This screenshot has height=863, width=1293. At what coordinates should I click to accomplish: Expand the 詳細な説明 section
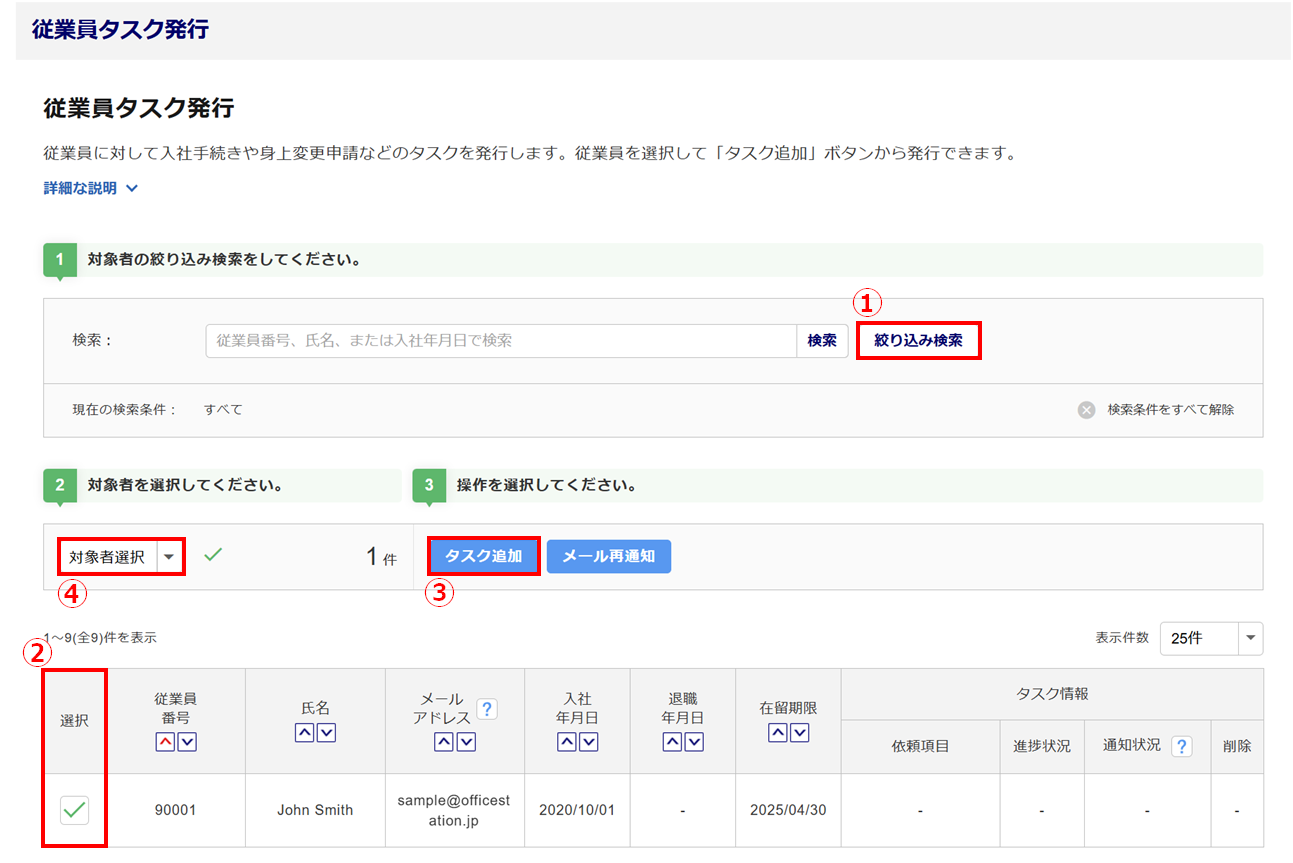[90, 188]
